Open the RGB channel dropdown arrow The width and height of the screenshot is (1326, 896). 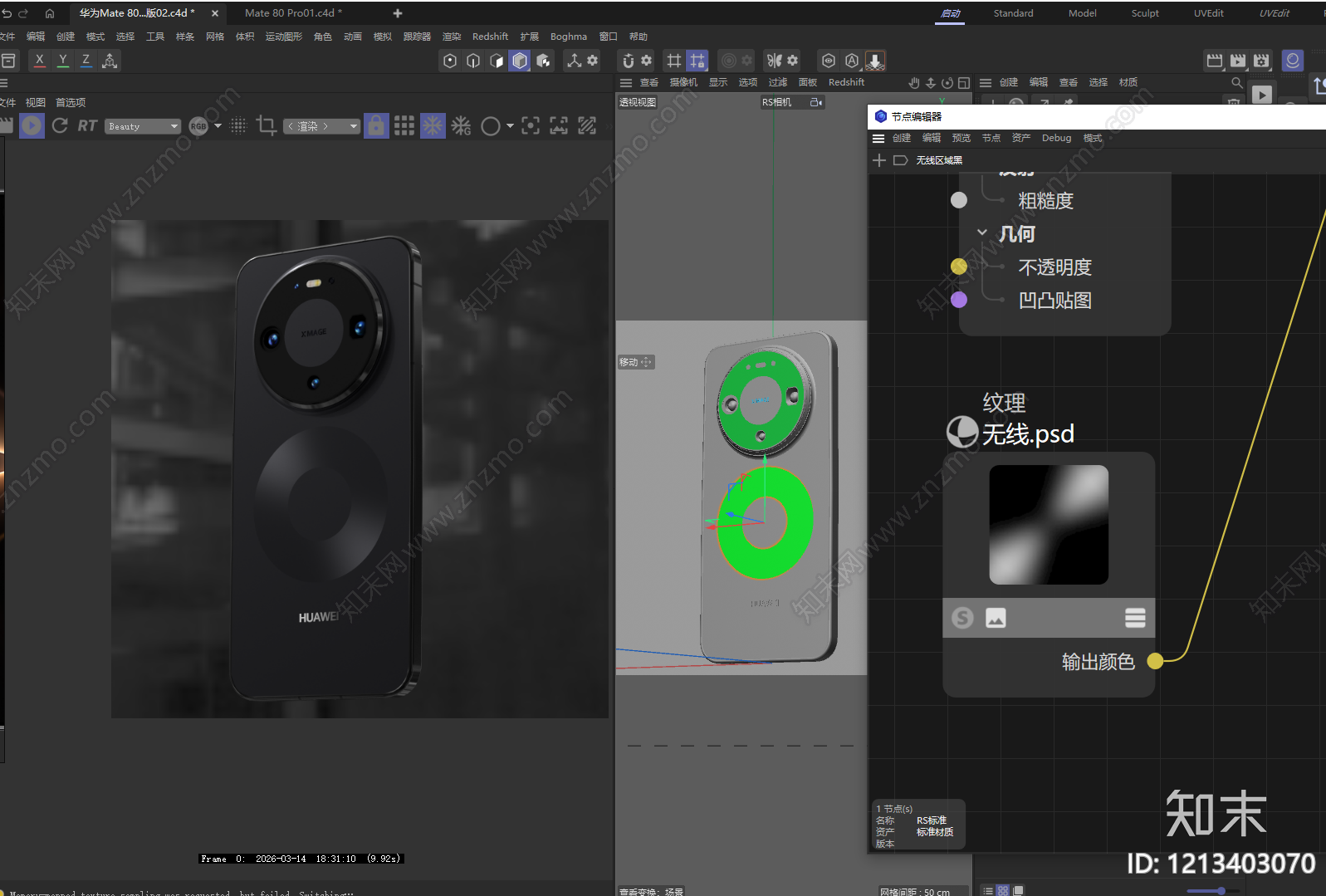(218, 126)
